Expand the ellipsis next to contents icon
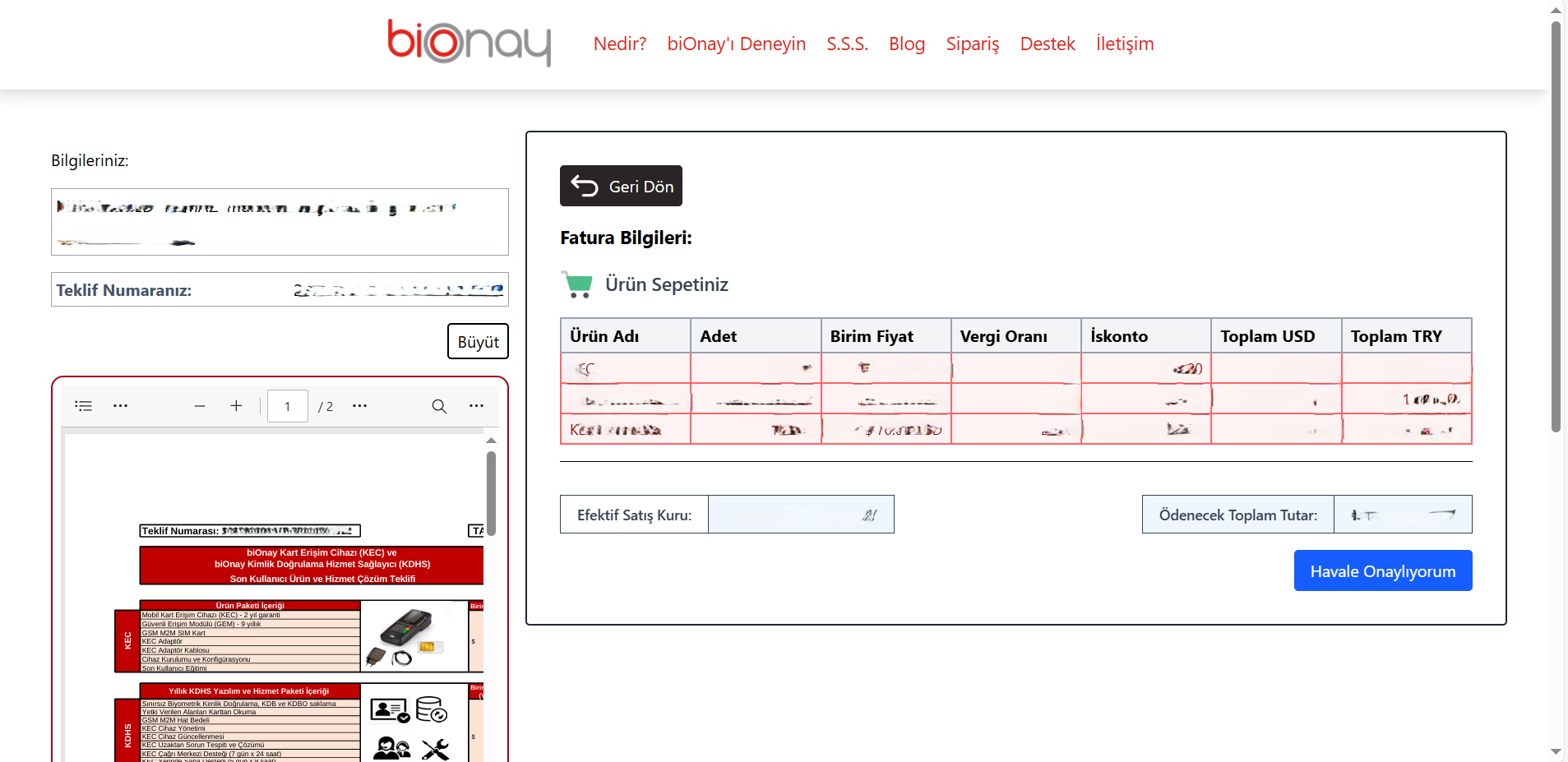This screenshot has width=1568, height=762. pos(120,406)
